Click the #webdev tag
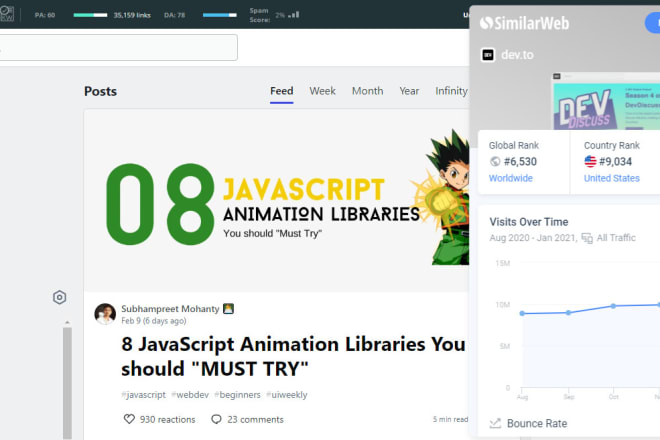Viewport: 660px width, 440px height. tap(190, 395)
